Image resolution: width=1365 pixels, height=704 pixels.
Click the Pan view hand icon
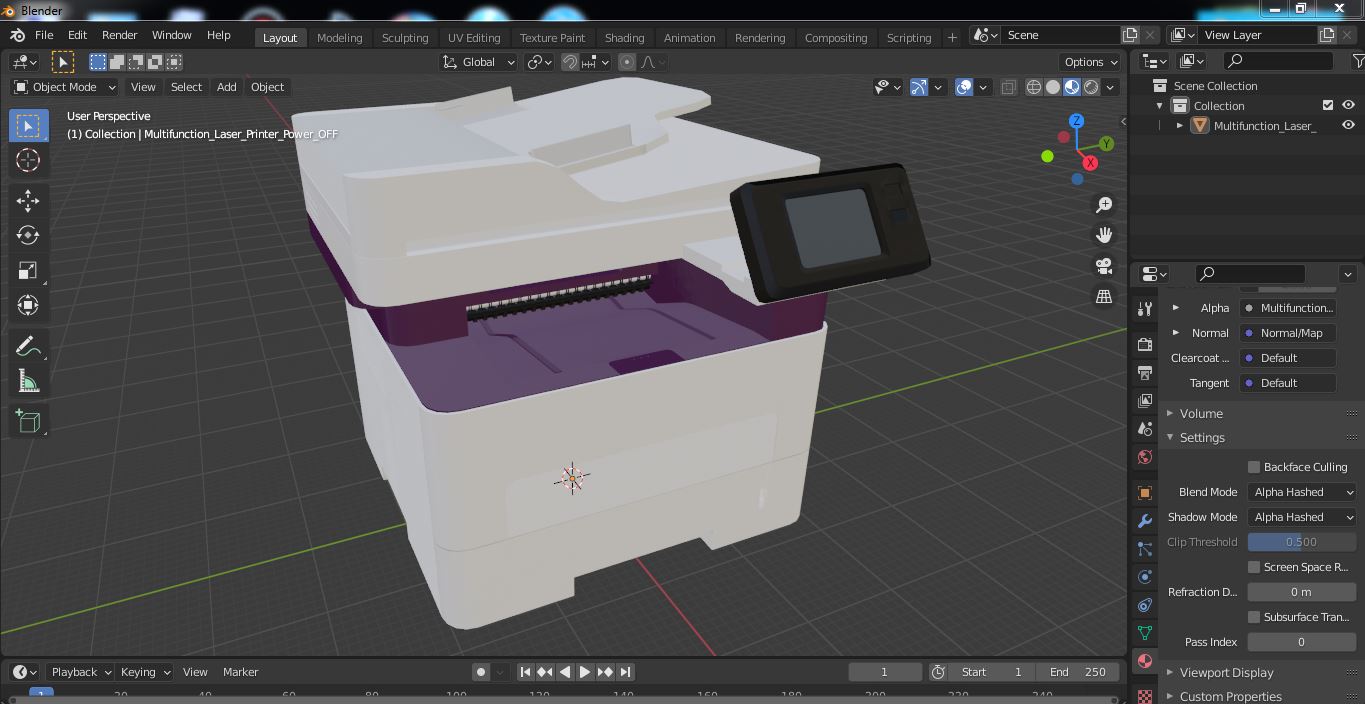pyautogui.click(x=1104, y=235)
